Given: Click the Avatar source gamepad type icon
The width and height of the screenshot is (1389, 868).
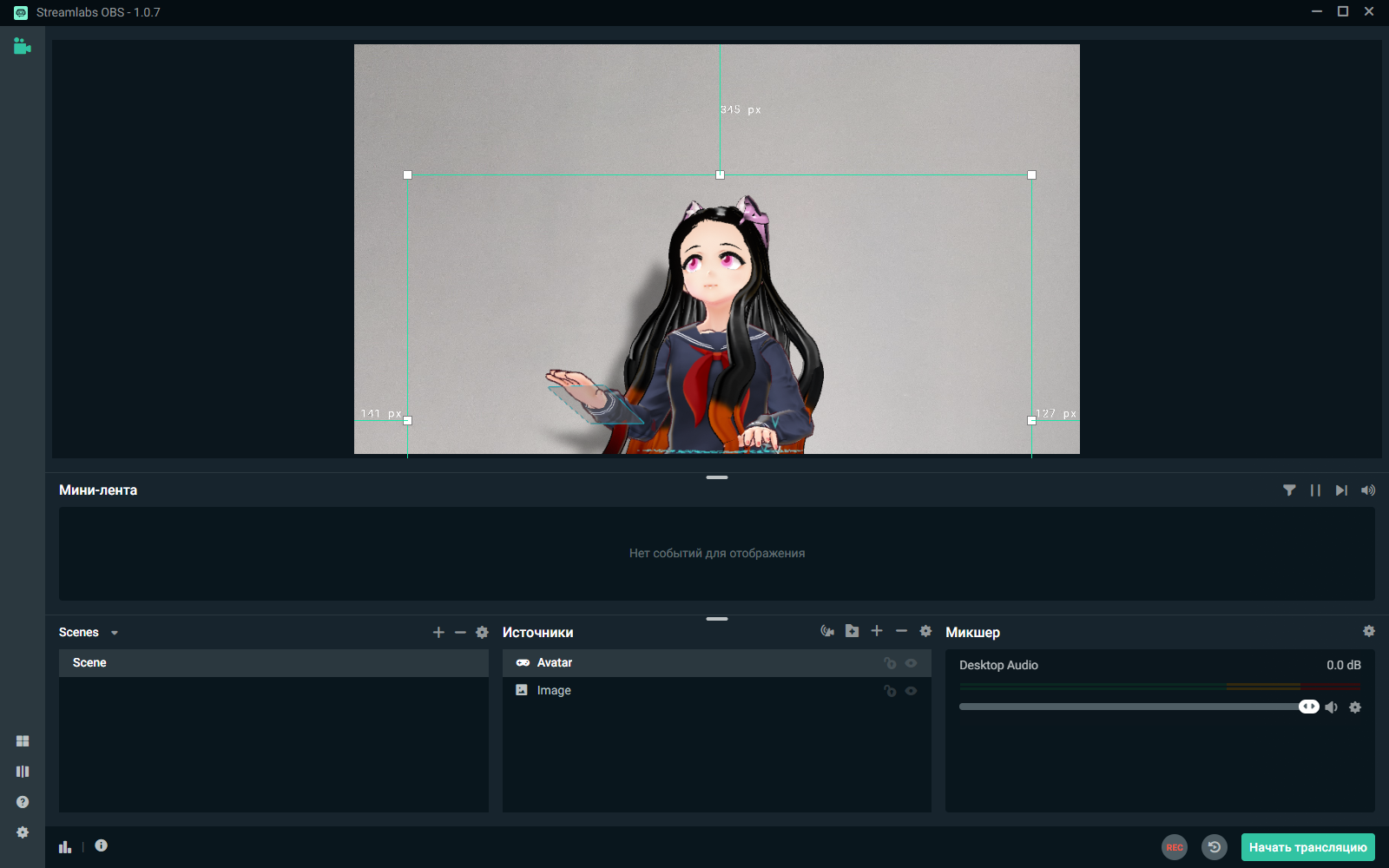Looking at the screenshot, I should click(x=523, y=663).
